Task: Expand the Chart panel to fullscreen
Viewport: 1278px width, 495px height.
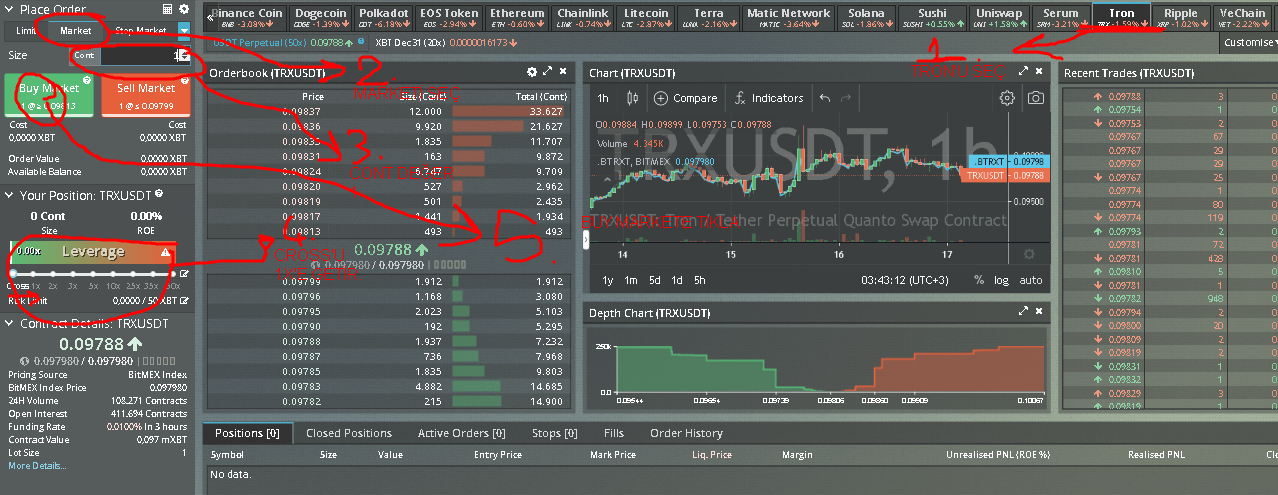Action: (1023, 72)
